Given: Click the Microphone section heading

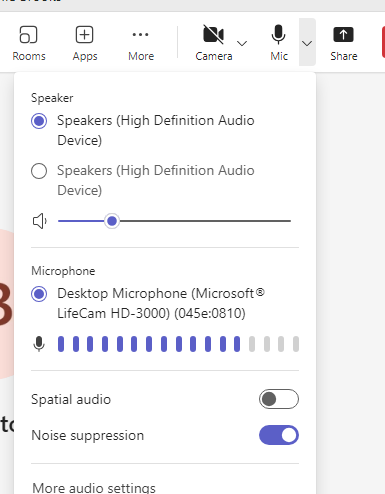Looking at the screenshot, I should 63,271.
